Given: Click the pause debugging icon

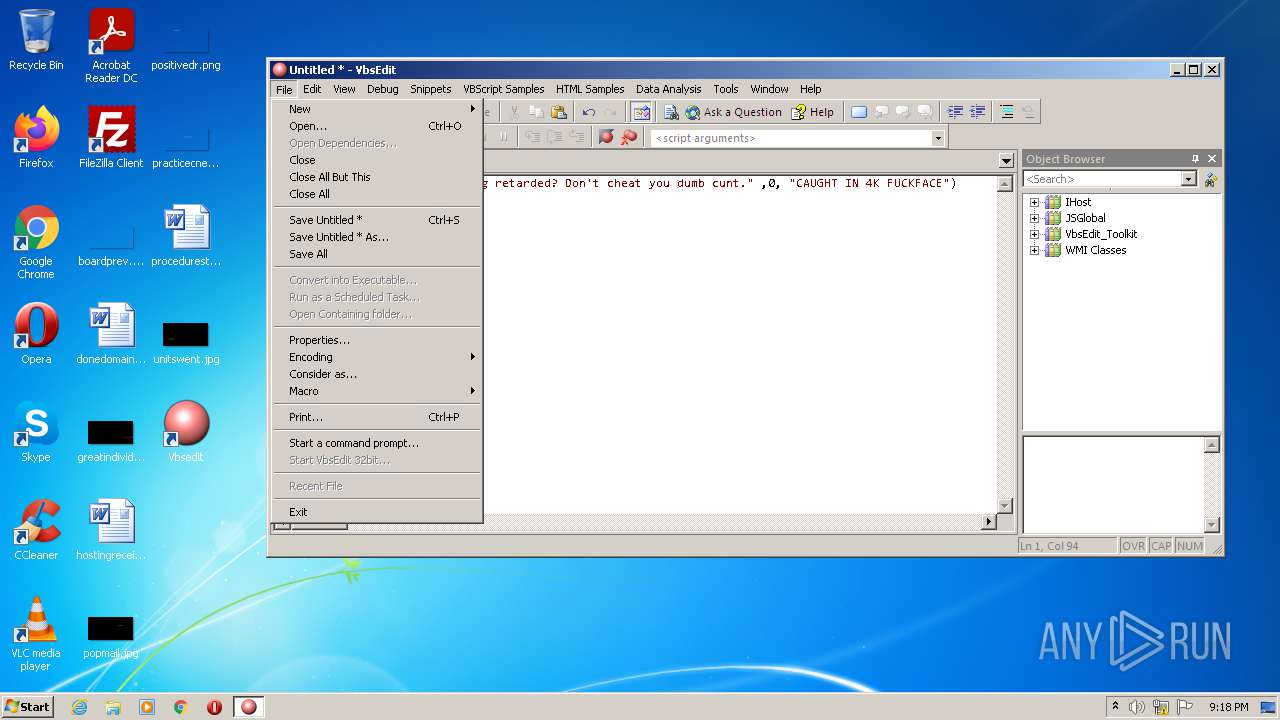Looking at the screenshot, I should (503, 138).
